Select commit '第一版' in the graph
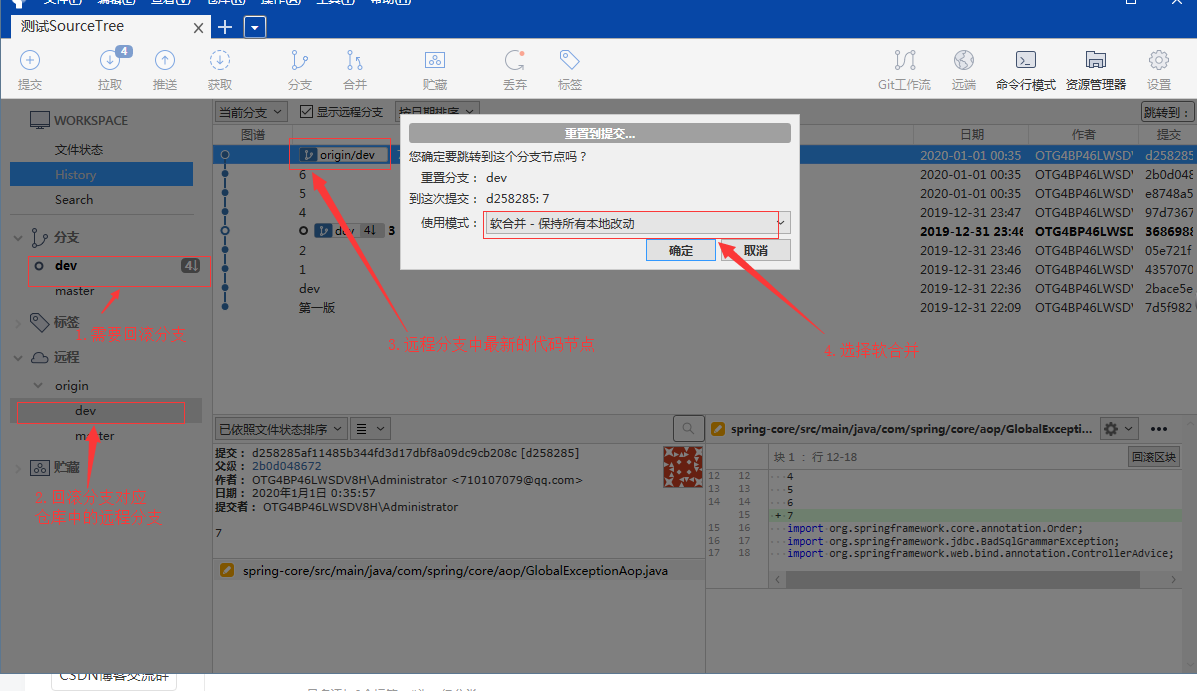Viewport: 1197px width, 691px height. tap(317, 308)
